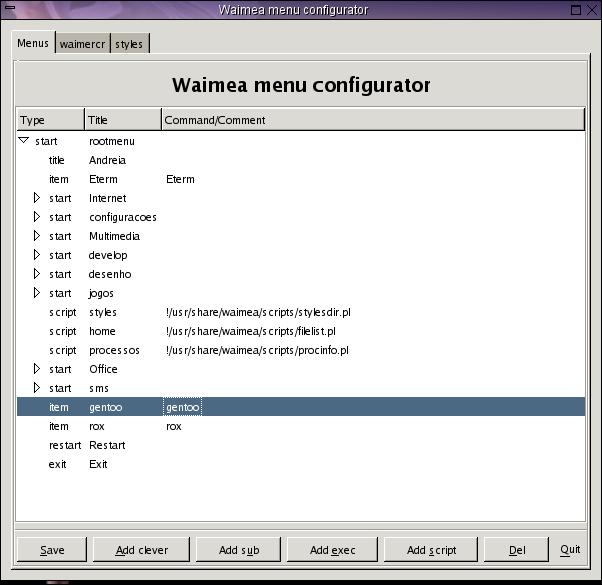Viewport: 602px width, 585px height.
Task: Click the Save button
Action: 52,550
